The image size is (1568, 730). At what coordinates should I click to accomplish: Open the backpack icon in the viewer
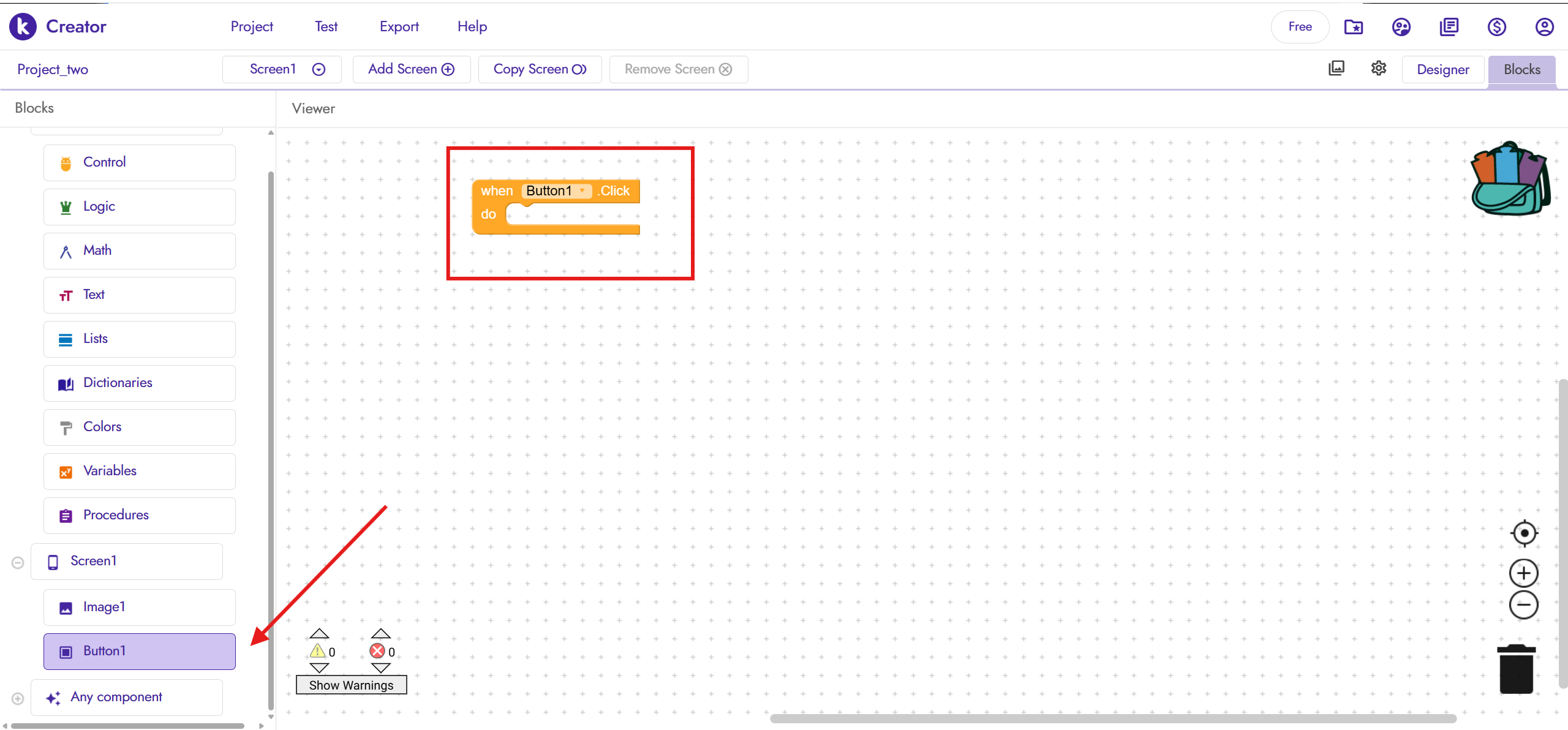click(x=1510, y=179)
